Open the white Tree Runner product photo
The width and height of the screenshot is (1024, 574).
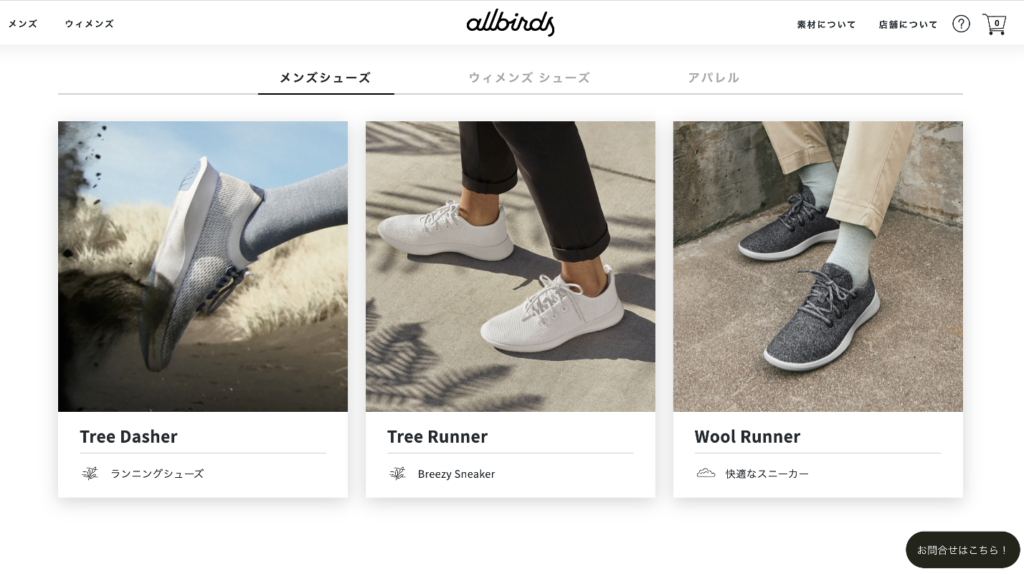(511, 266)
